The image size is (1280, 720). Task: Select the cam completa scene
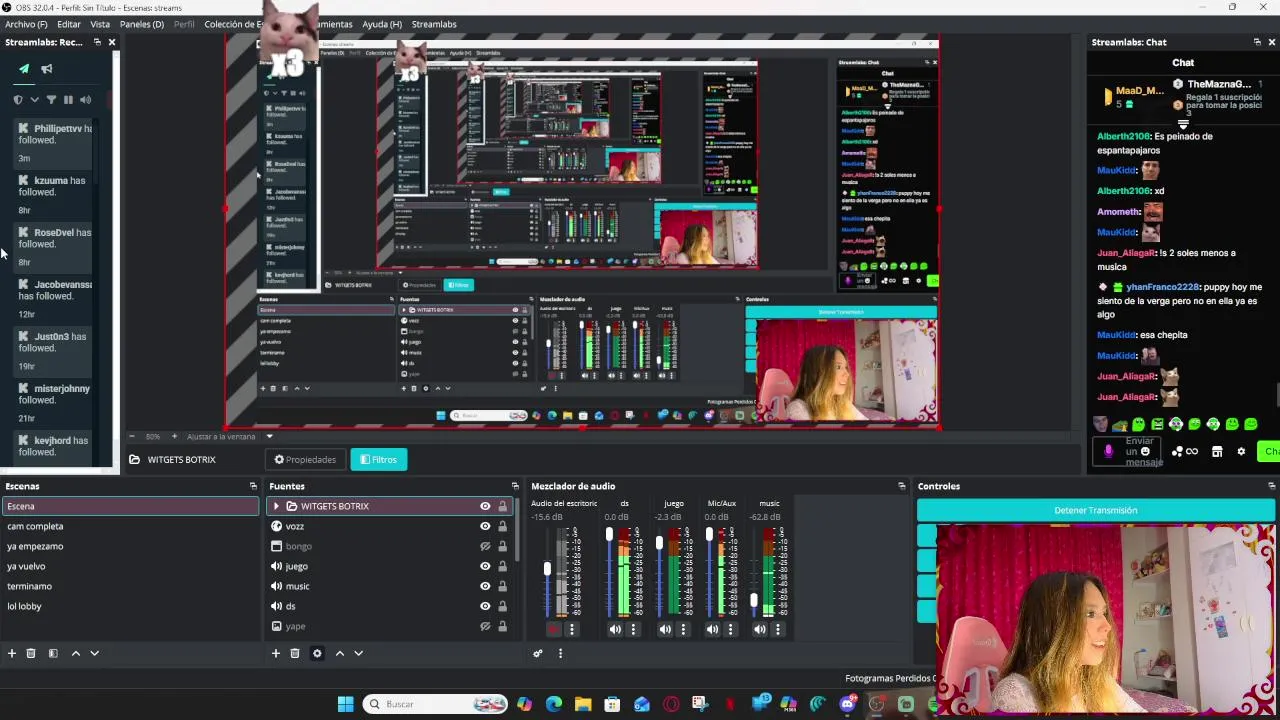point(129,526)
